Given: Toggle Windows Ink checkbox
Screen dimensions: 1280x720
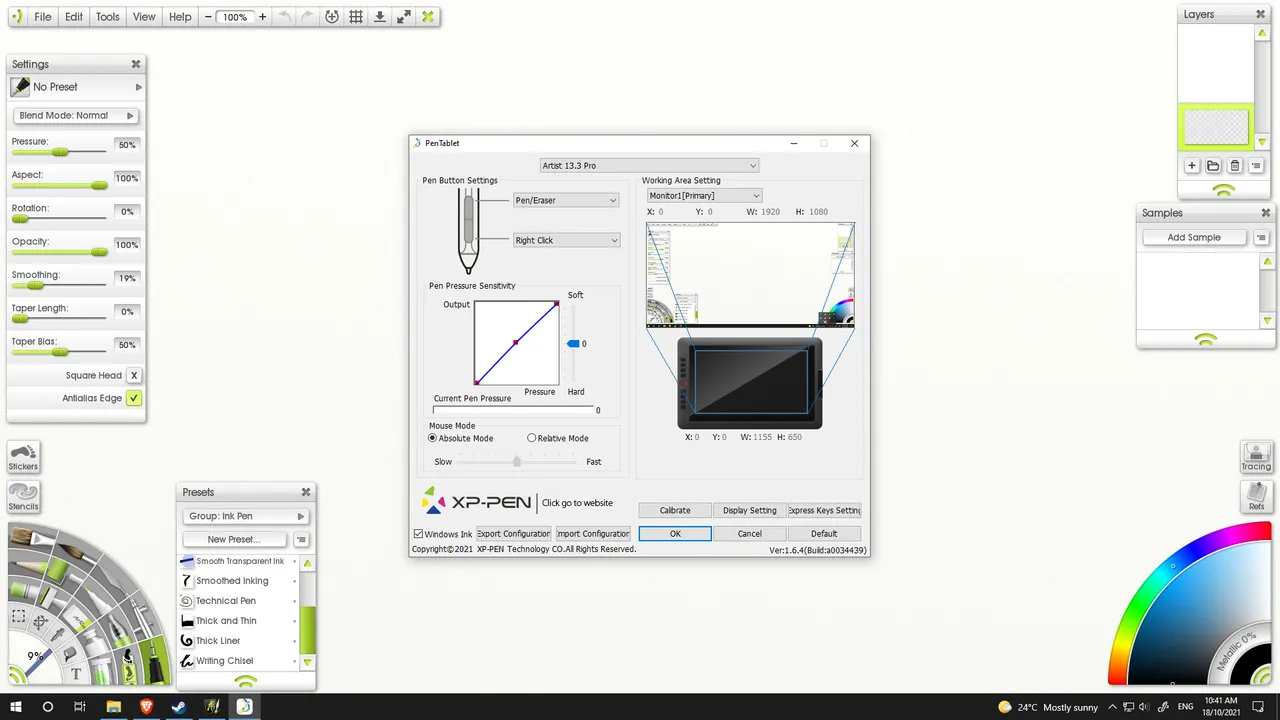Looking at the screenshot, I should pos(419,534).
